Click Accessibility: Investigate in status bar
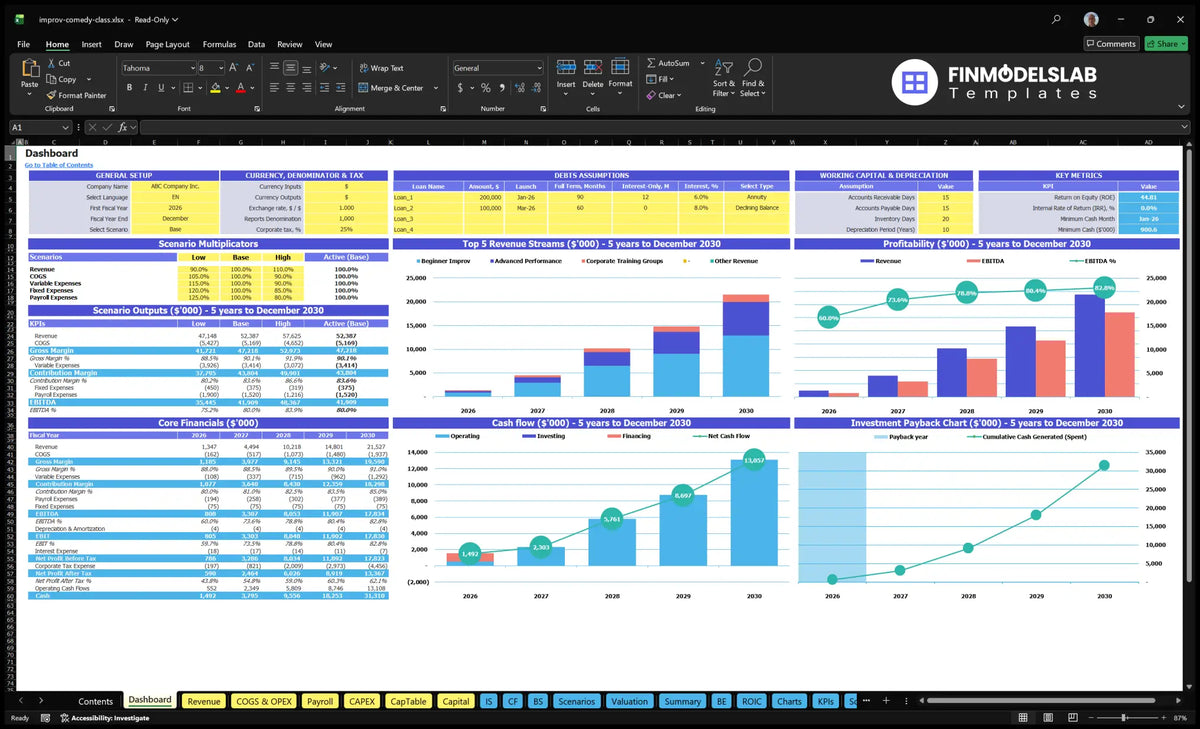This screenshot has height=729, width=1200. tap(104, 718)
